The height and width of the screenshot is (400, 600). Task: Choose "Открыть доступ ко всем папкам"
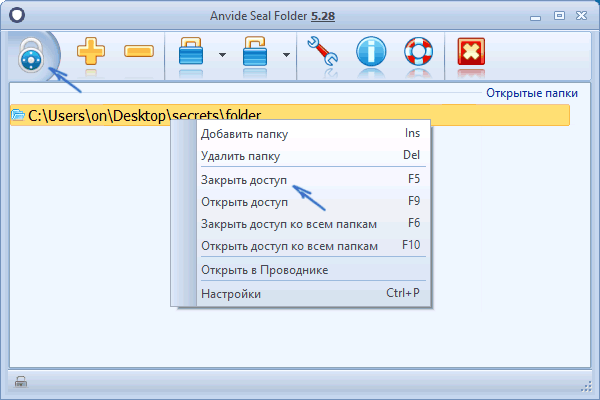(313, 245)
